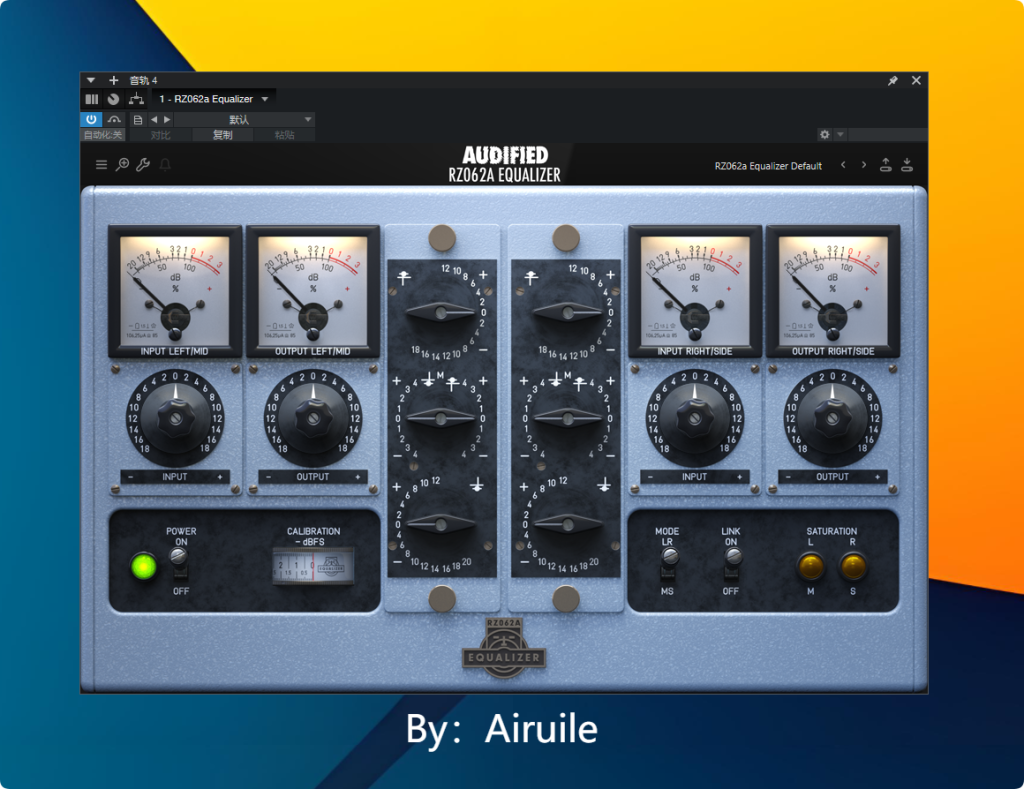
Task: Flip the MODE LR/MS toggle switch
Action: pos(669,563)
